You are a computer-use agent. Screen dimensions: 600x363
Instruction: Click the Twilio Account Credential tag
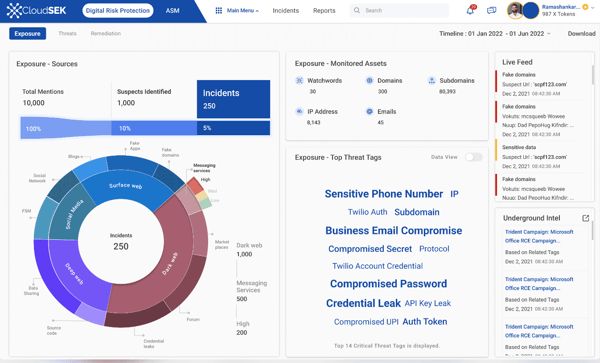pos(377,266)
